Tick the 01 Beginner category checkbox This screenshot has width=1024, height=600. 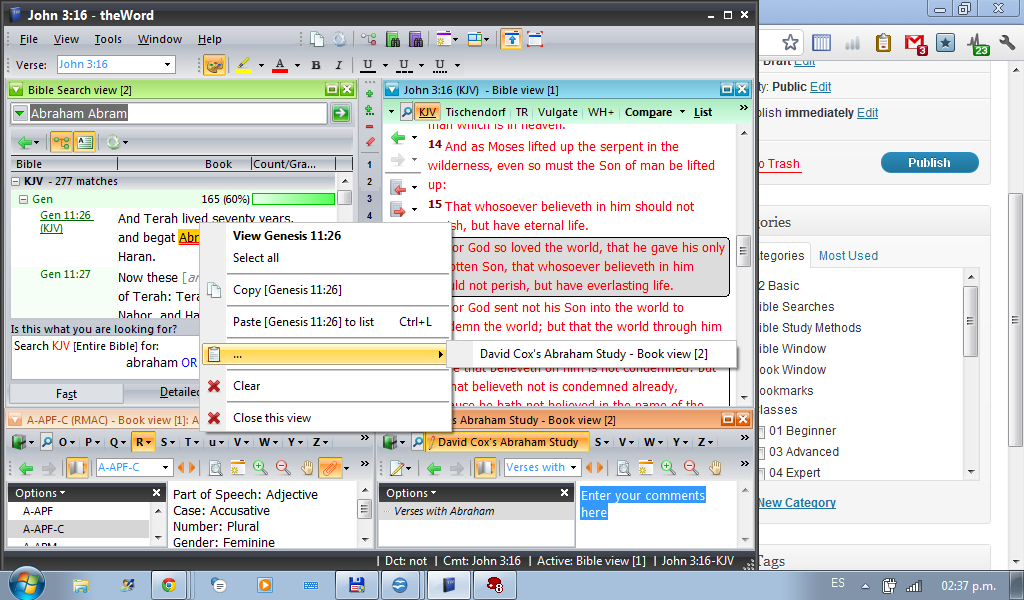click(x=761, y=432)
